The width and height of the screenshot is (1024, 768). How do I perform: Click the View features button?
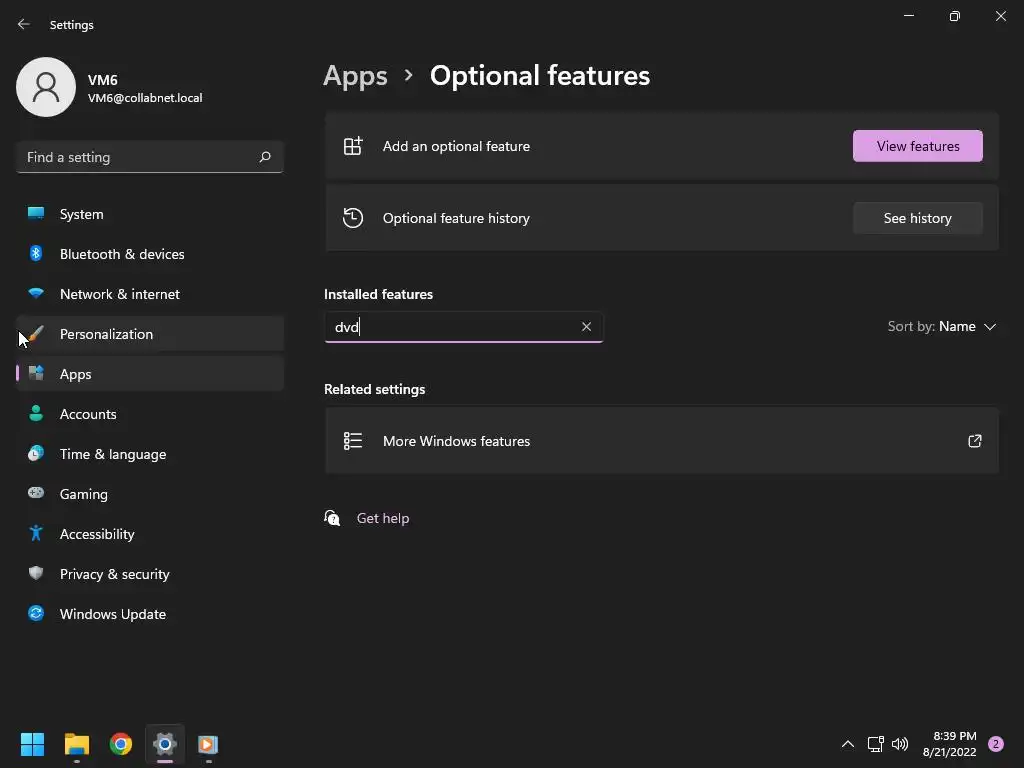[x=917, y=146]
